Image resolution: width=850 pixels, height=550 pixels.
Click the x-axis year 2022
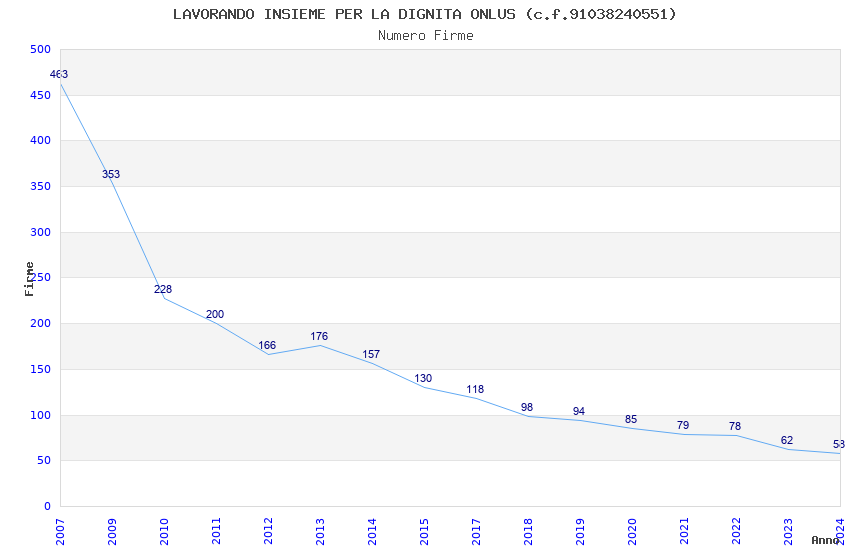(736, 532)
